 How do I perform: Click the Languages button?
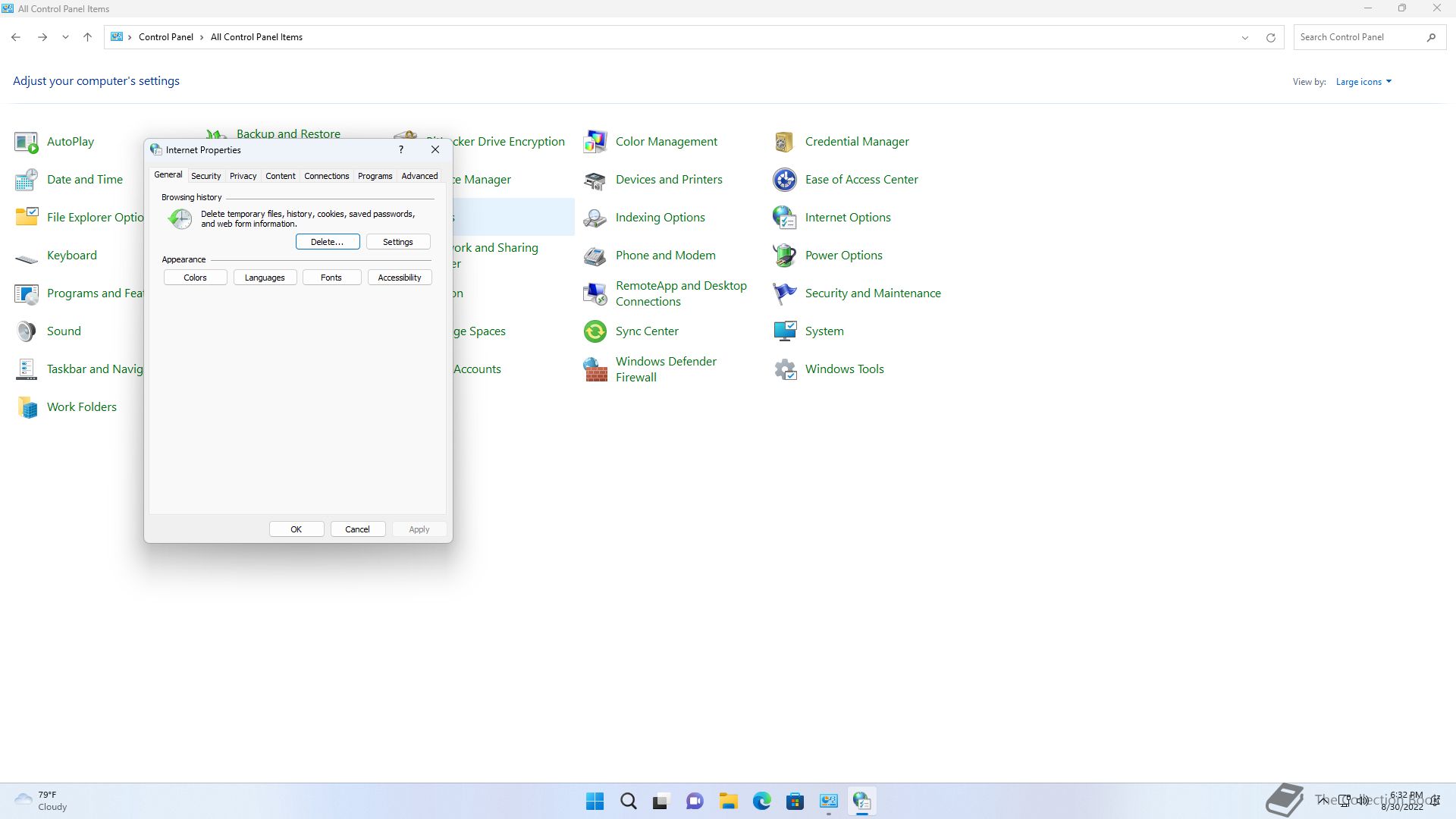pyautogui.click(x=265, y=278)
